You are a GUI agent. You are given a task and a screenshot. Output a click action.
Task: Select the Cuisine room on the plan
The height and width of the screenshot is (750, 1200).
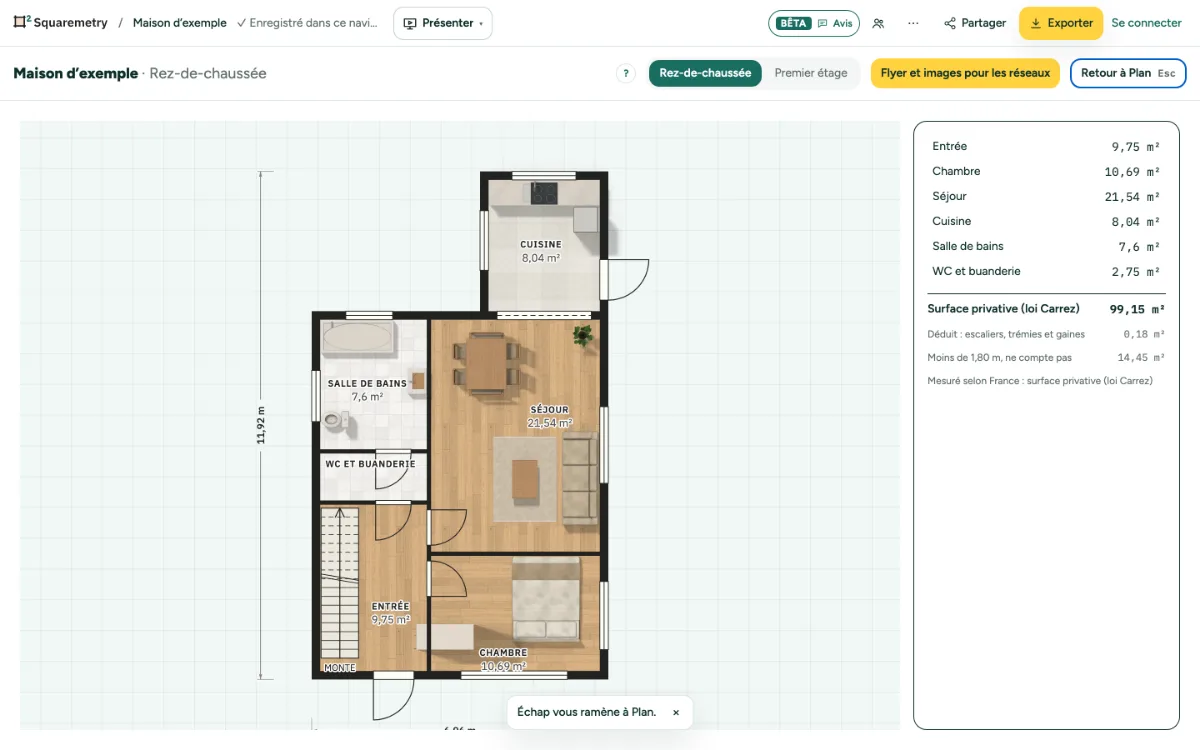541,246
